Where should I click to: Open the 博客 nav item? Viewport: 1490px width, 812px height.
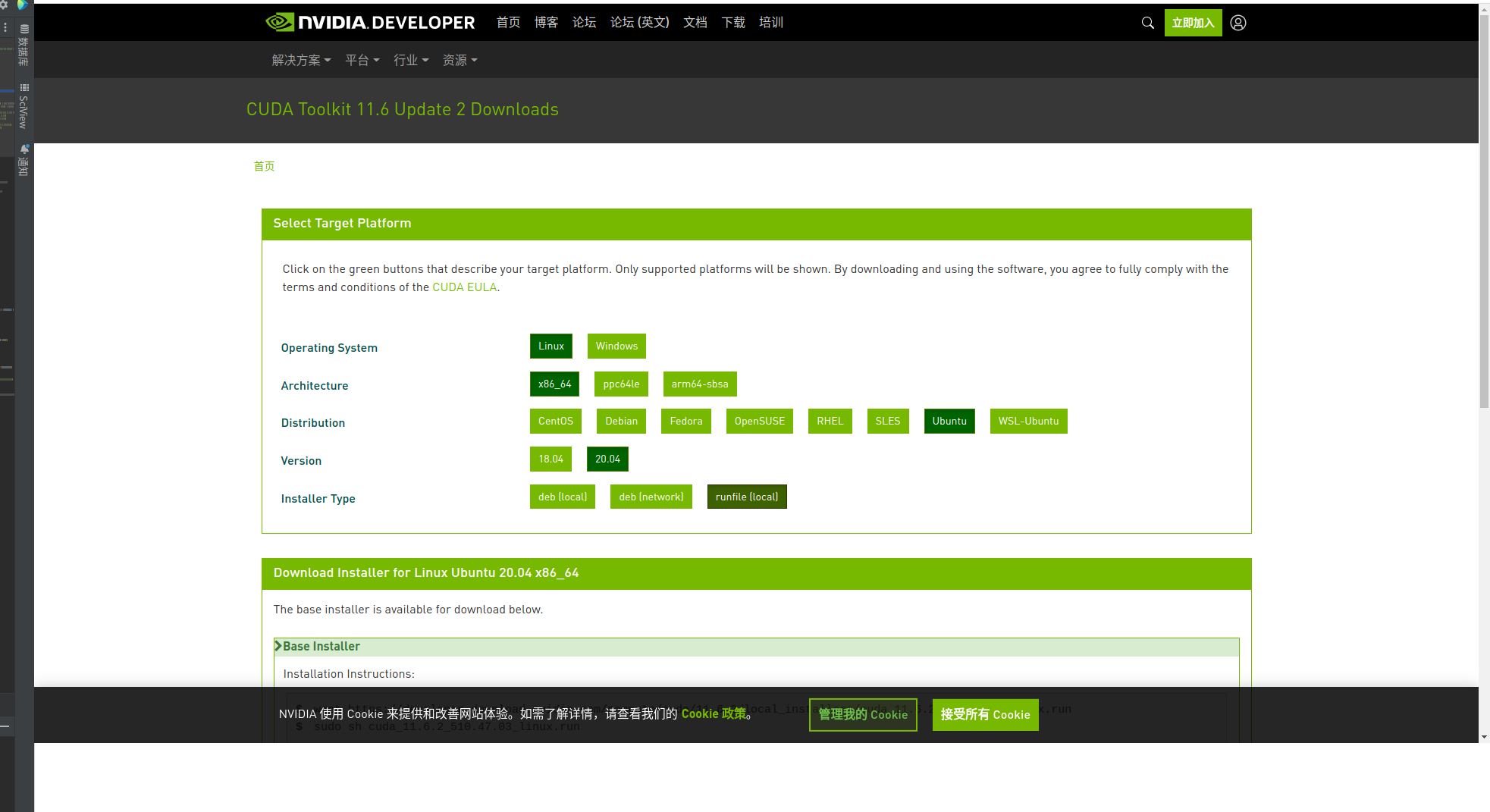[546, 22]
